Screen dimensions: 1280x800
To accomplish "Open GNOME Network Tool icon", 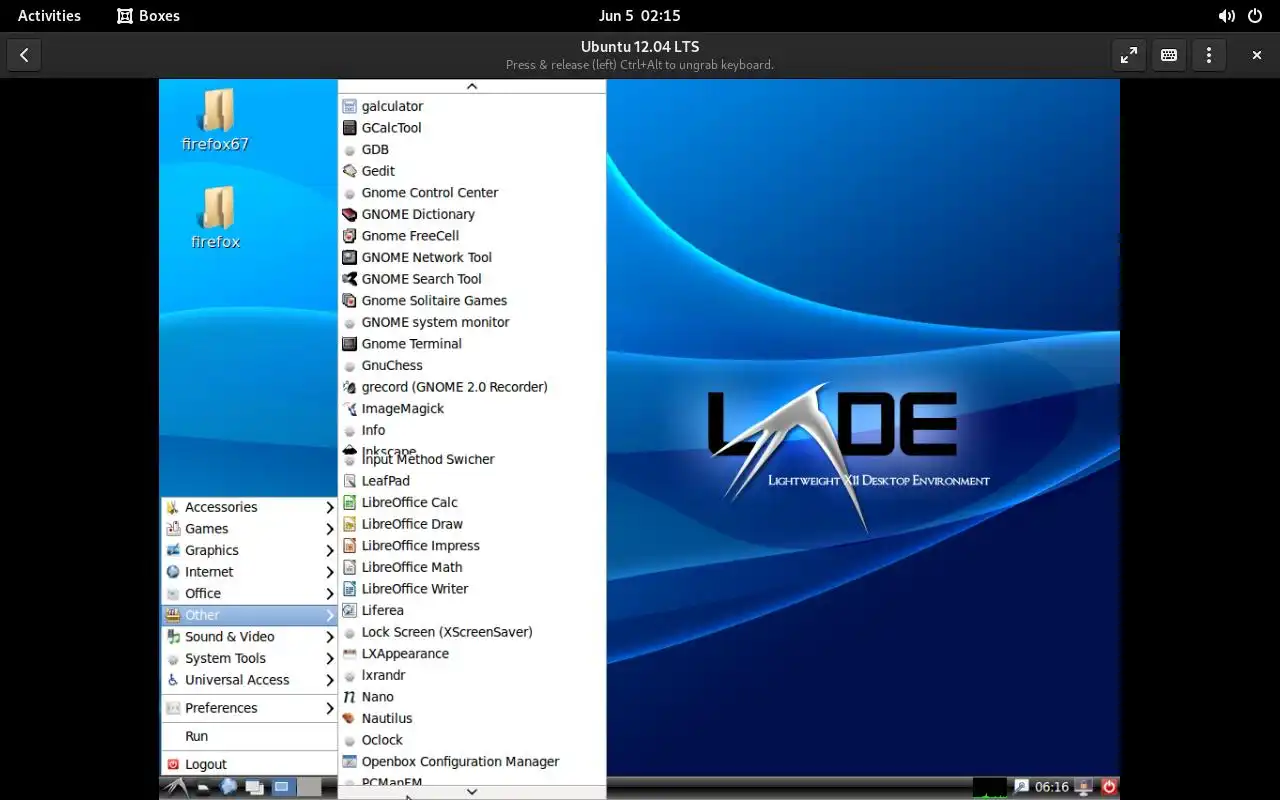I will [x=349, y=257].
